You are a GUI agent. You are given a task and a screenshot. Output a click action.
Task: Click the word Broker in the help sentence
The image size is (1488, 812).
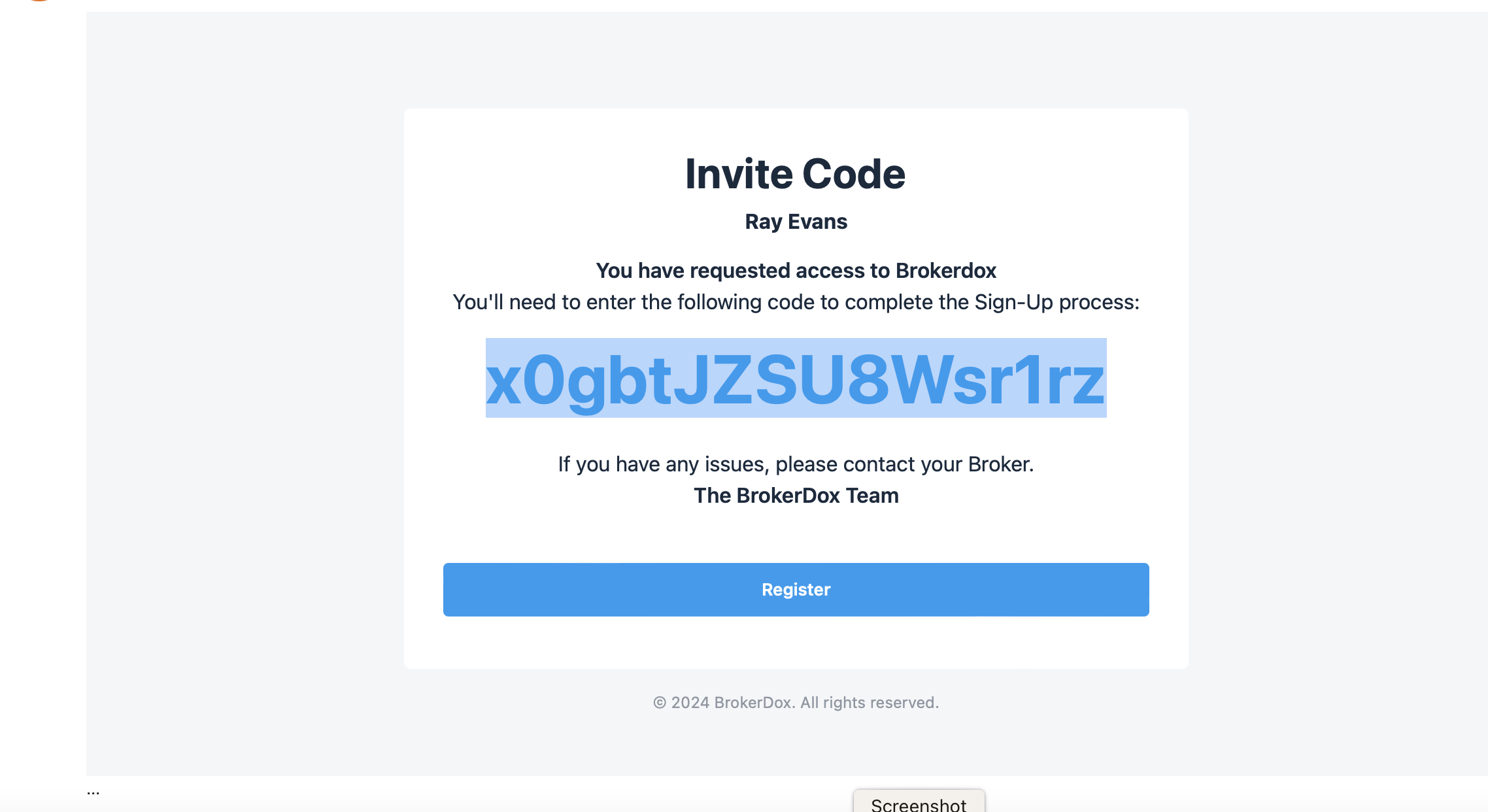pos(998,464)
